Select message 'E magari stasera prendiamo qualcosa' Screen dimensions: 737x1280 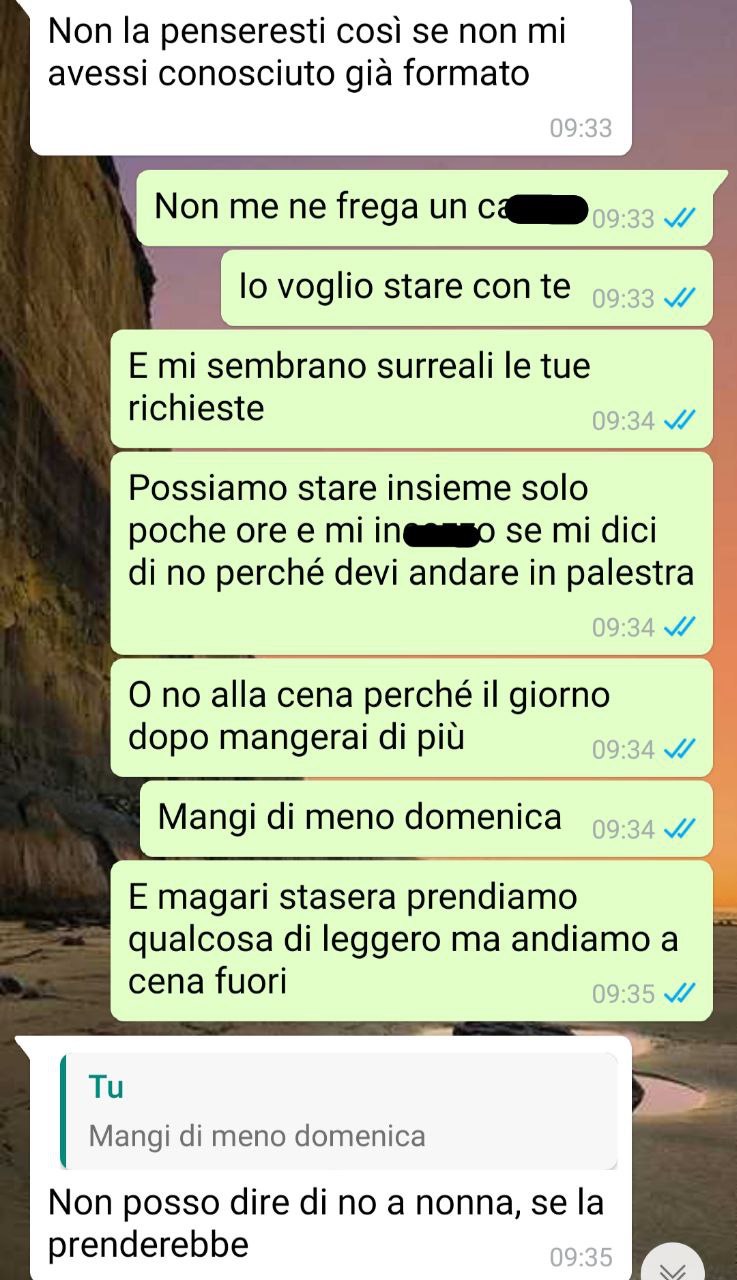coord(411,941)
